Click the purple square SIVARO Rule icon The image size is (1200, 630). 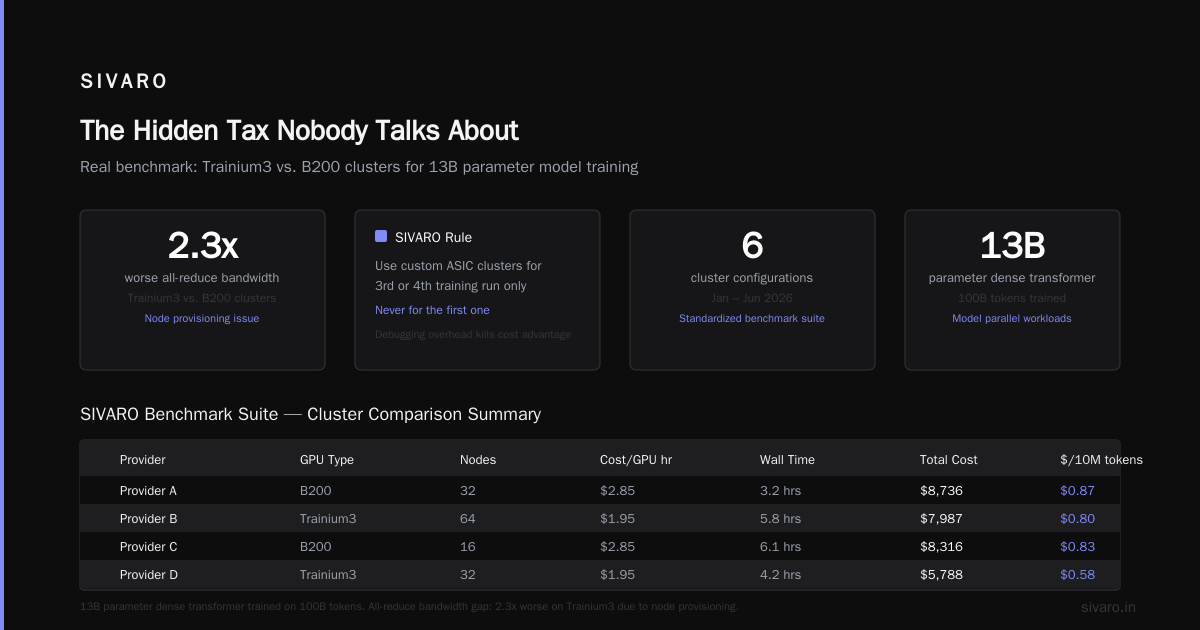point(381,237)
